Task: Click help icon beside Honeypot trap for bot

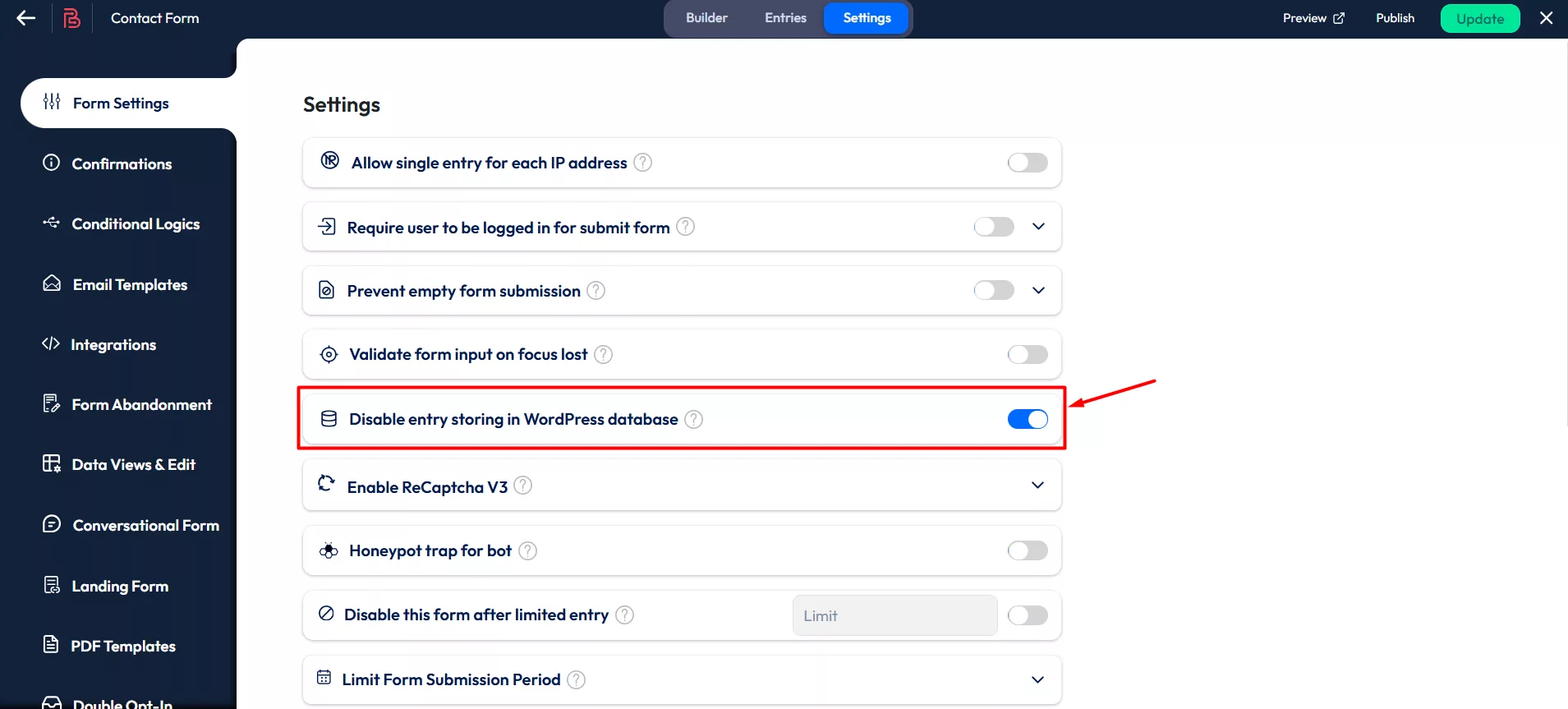Action: (528, 550)
